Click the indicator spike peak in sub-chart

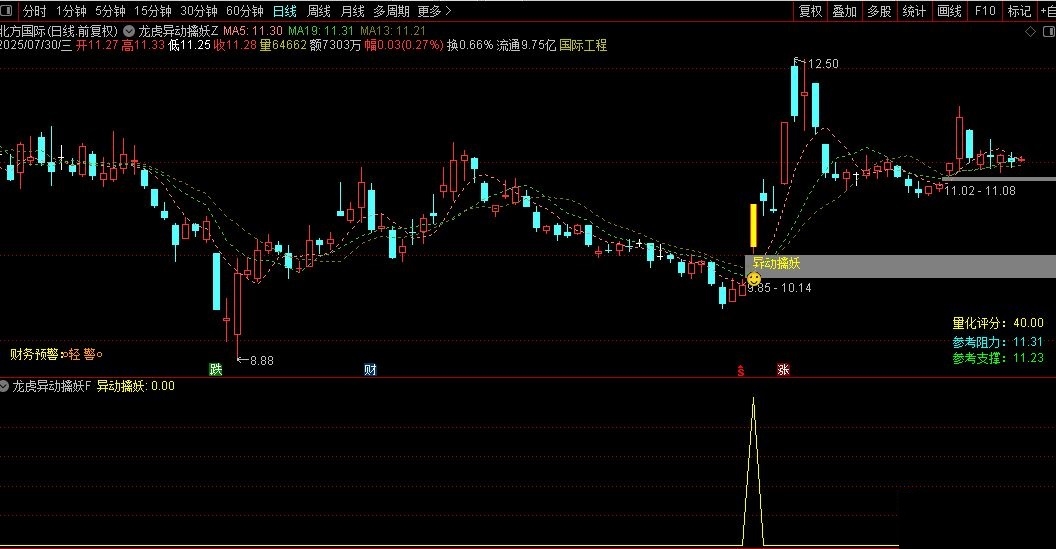pyautogui.click(x=754, y=399)
